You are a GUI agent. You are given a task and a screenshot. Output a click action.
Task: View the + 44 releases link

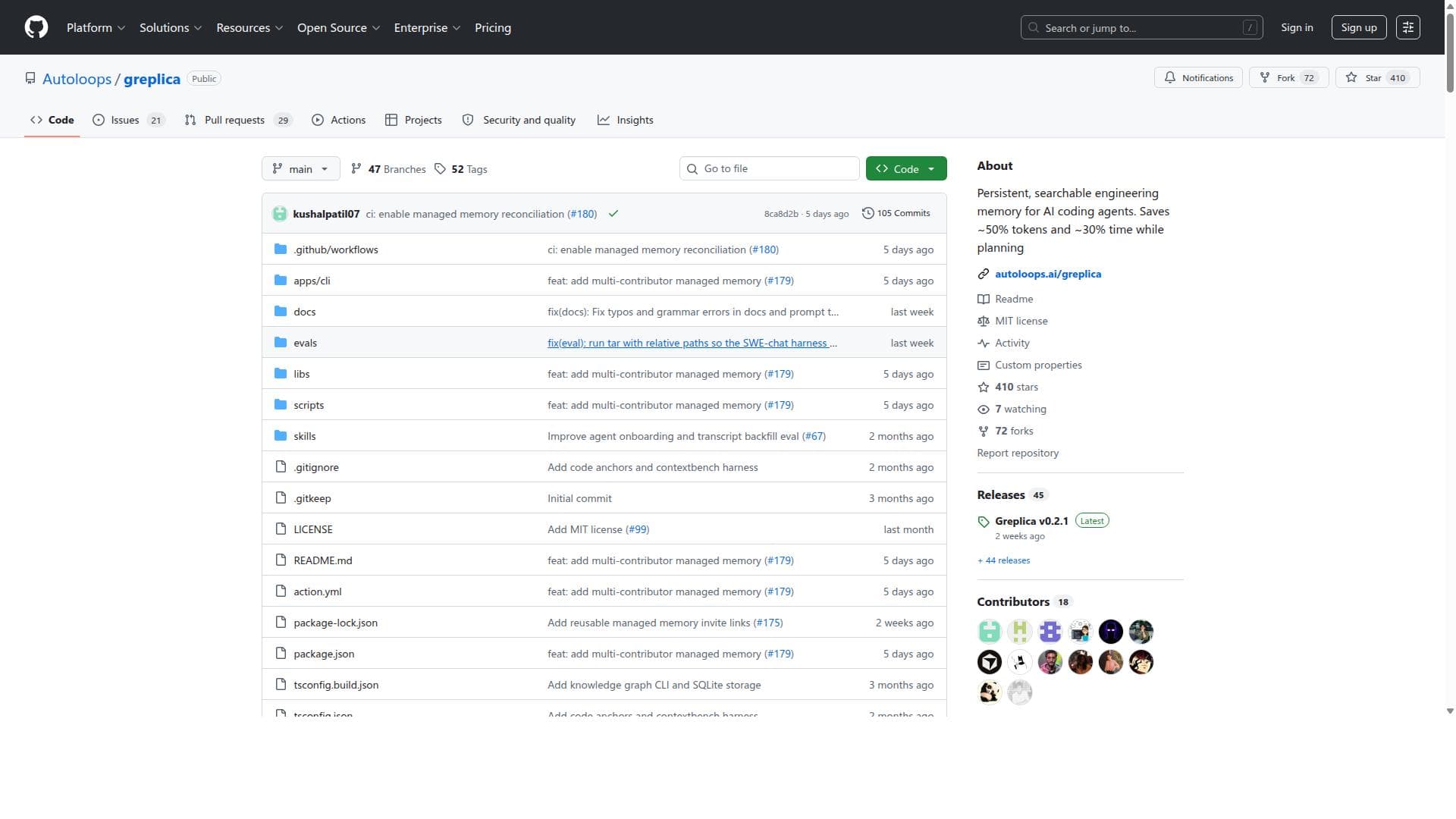point(1003,560)
